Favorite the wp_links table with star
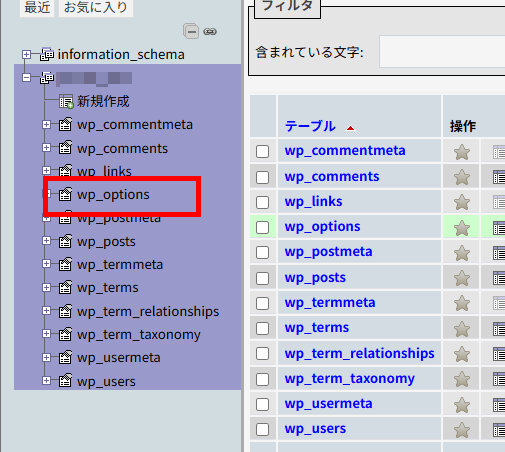This screenshot has height=452, width=505. tap(462, 202)
